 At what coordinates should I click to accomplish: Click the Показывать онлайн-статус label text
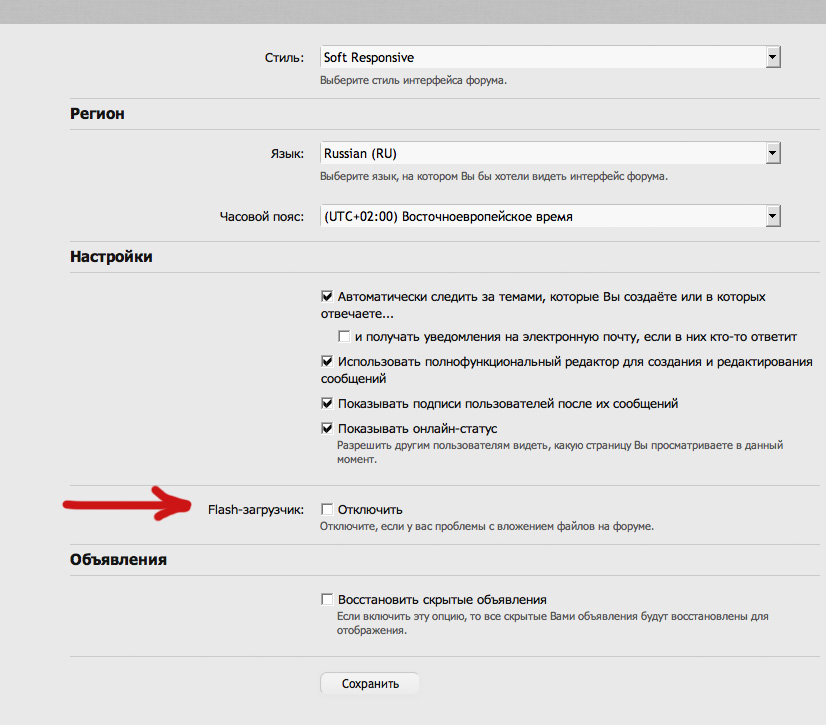pyautogui.click(x=417, y=429)
